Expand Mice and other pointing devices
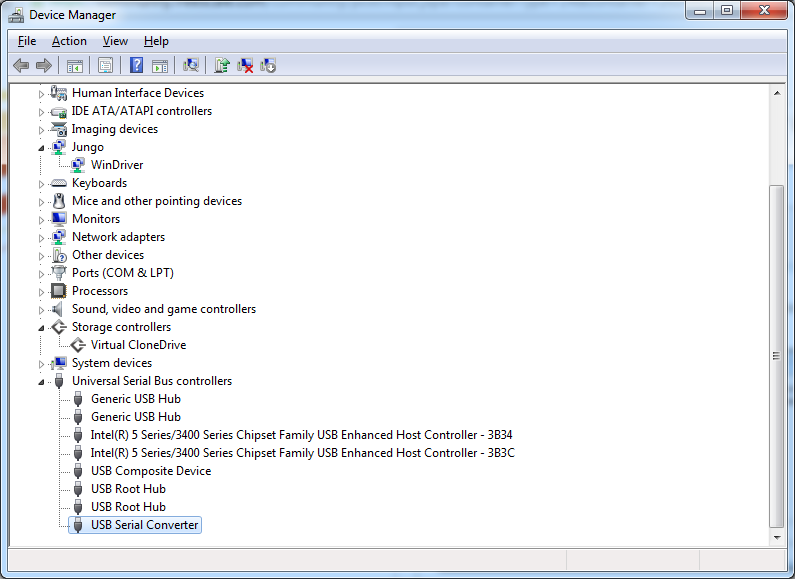Image resolution: width=795 pixels, height=579 pixels. [41, 202]
